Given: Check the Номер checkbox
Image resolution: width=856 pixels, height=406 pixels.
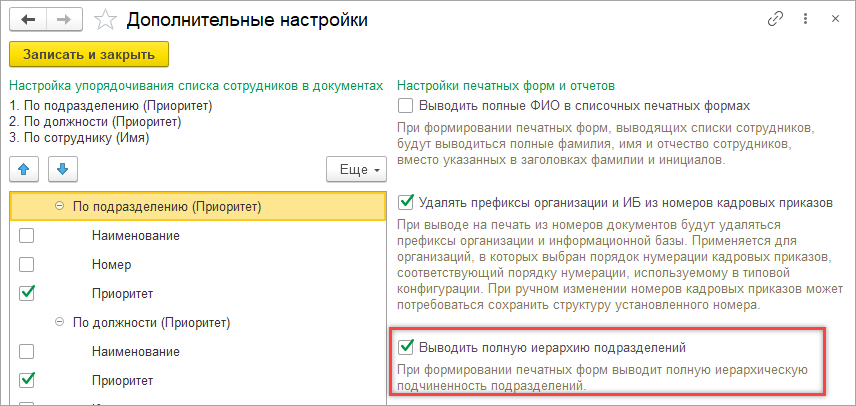Looking at the screenshot, I should coord(27,265).
